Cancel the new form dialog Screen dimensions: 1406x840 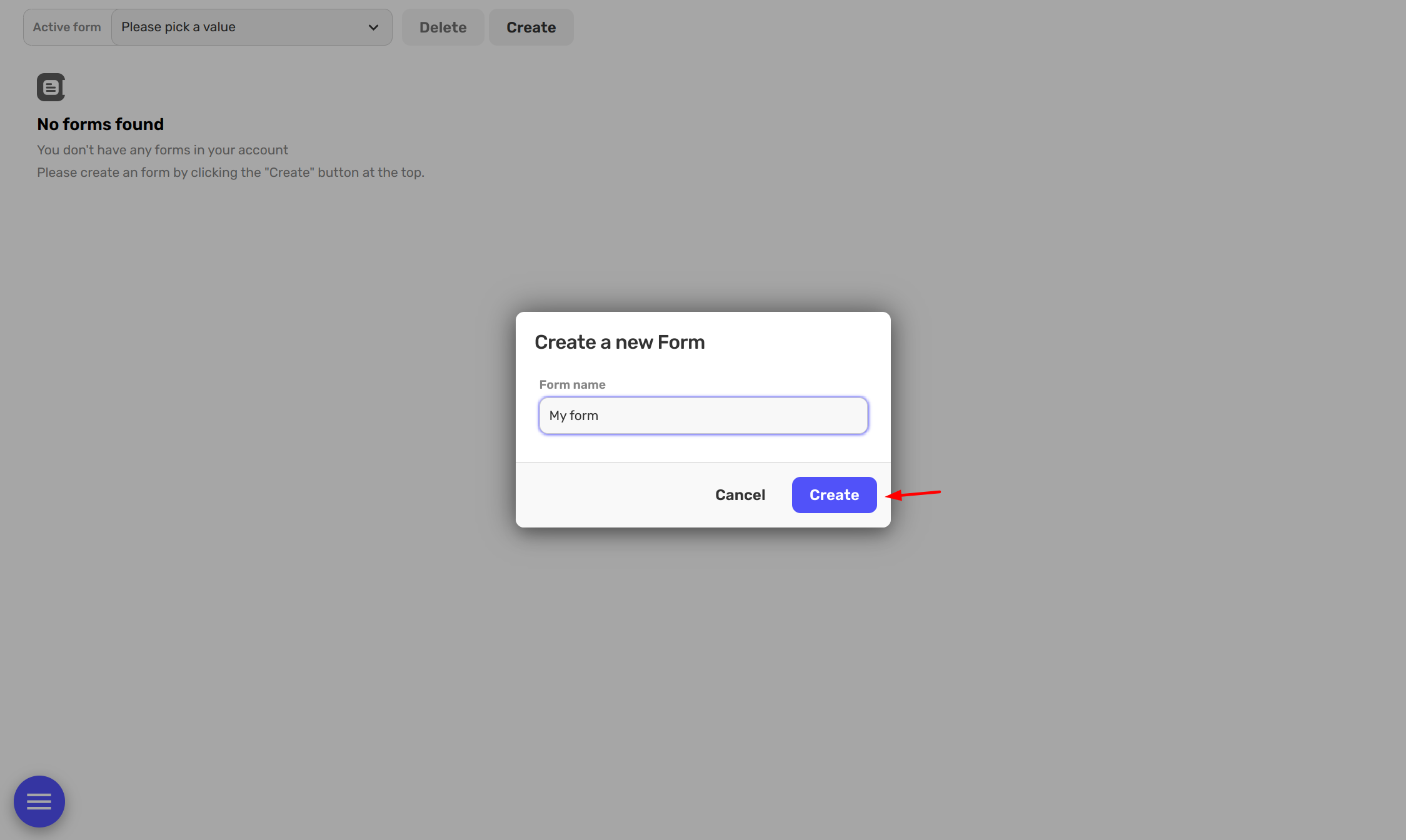[740, 495]
